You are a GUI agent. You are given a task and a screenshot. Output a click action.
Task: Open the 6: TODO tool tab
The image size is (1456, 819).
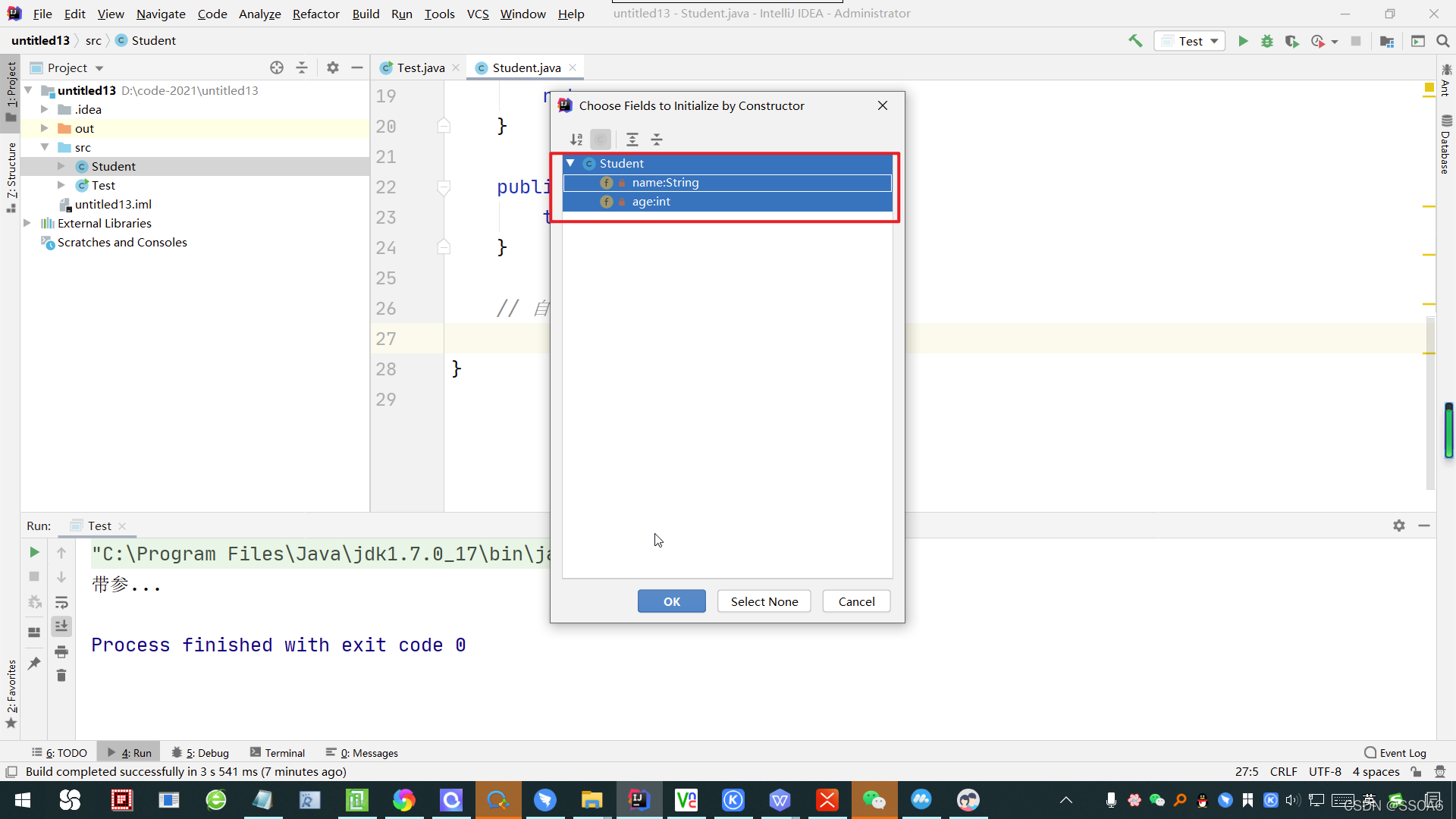pyautogui.click(x=60, y=753)
